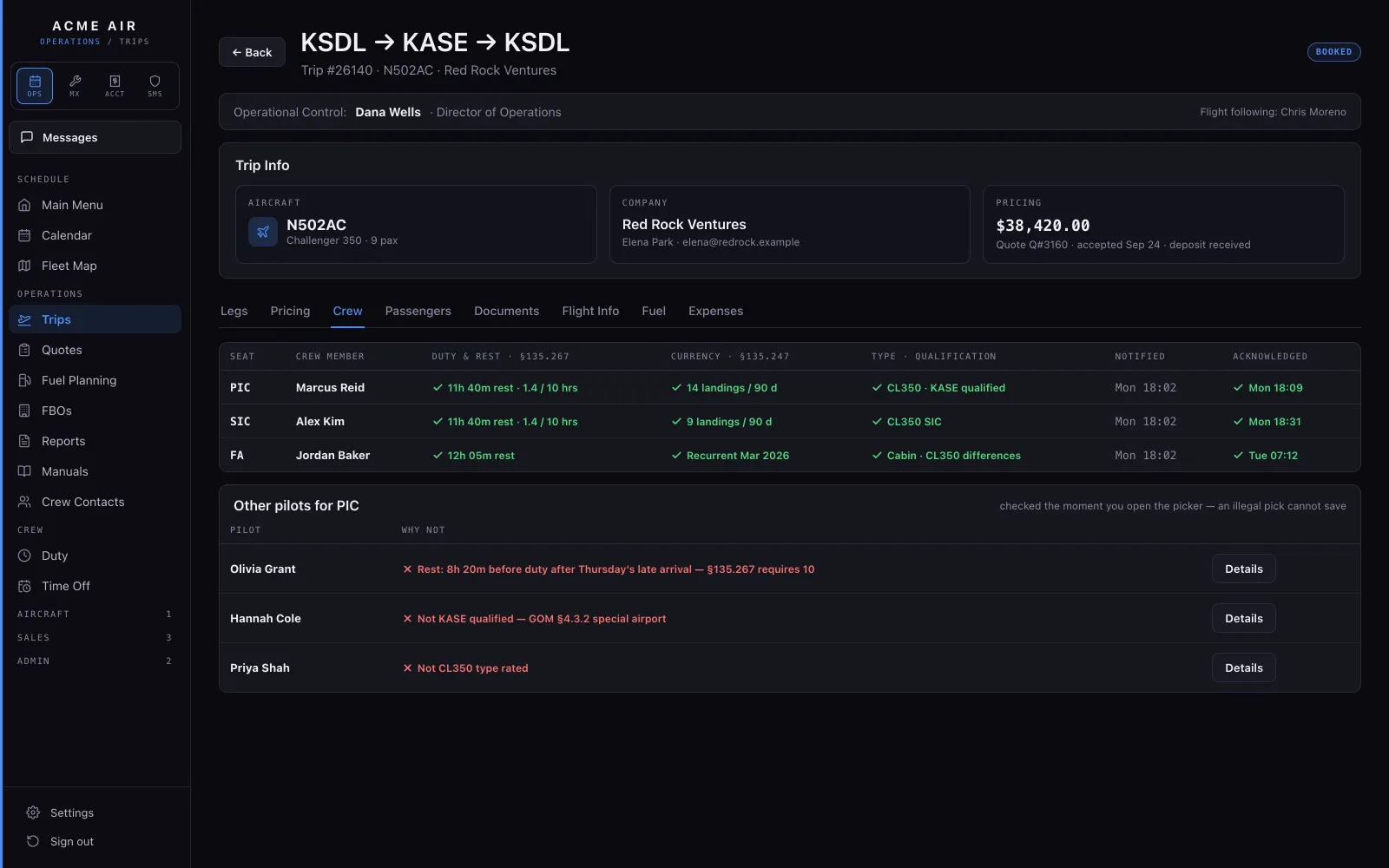The height and width of the screenshot is (868, 1389).
Task: Switch to the Fuel tab
Action: pos(654,311)
